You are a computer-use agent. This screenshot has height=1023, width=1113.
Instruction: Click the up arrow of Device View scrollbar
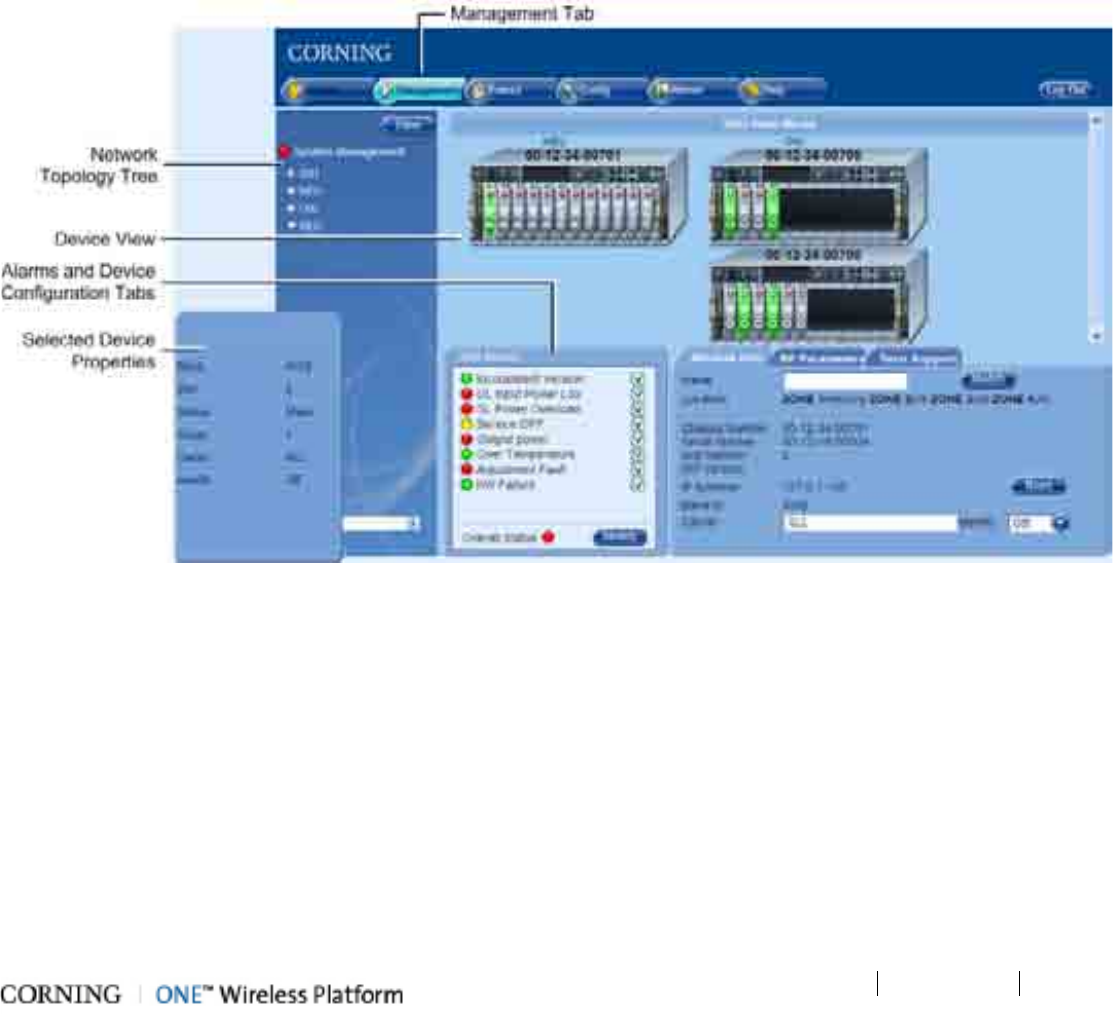tap(1097, 121)
